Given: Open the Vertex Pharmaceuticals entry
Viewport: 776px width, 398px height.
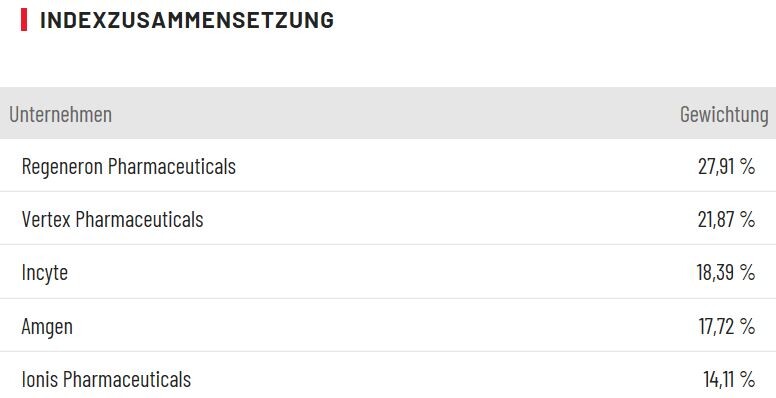Looking at the screenshot, I should point(112,219).
